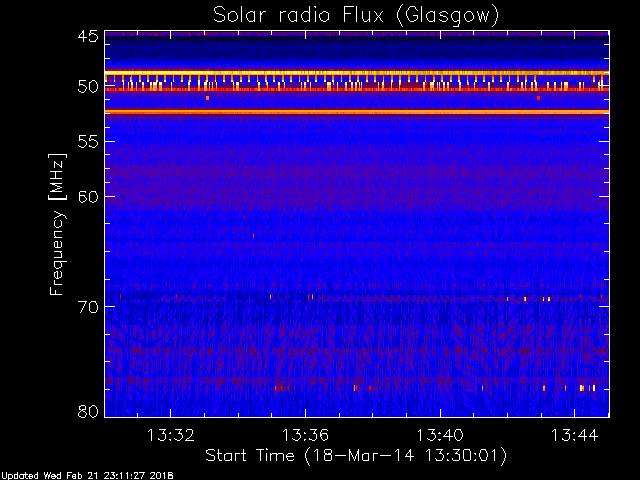Viewport: 640px width, 480px height.
Task: Click the 'Solar radio Flux (Glasgow)' title
Action: tap(356, 16)
